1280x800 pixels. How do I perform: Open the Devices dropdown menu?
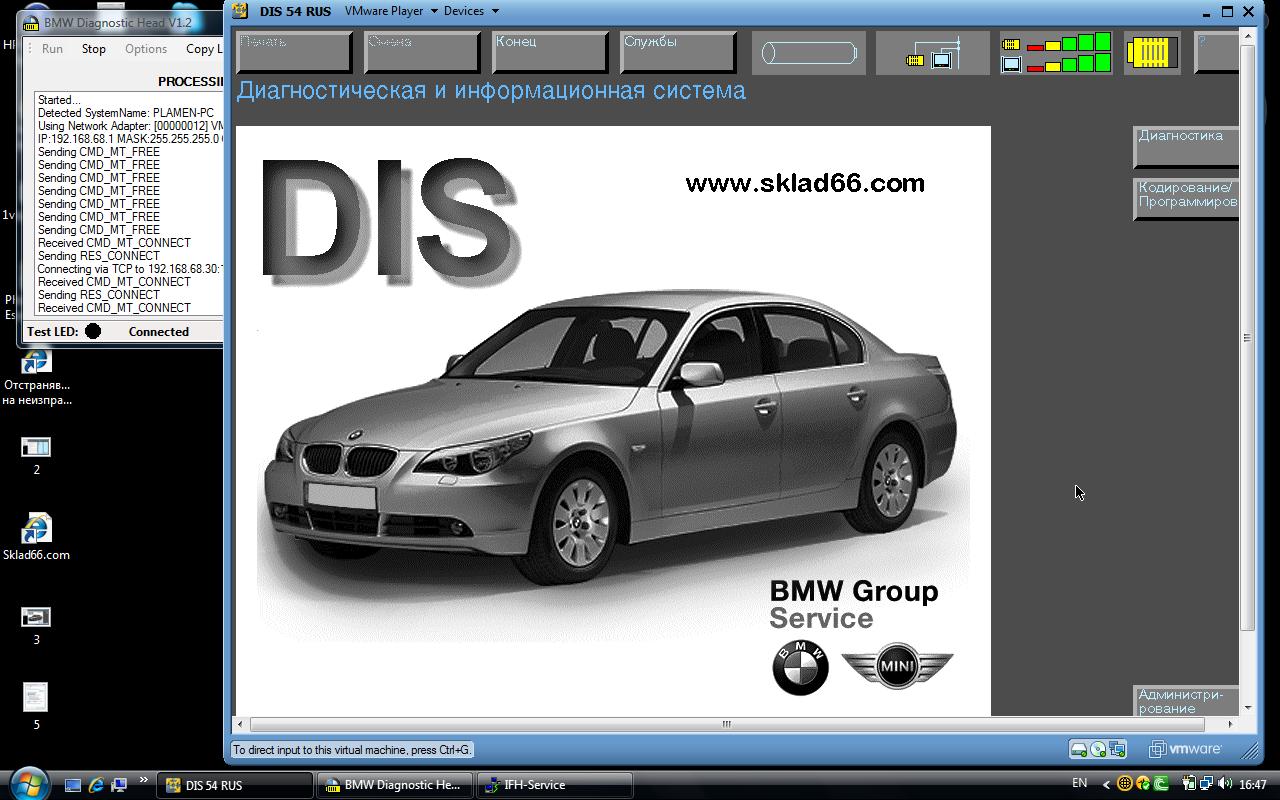pyautogui.click(x=471, y=11)
